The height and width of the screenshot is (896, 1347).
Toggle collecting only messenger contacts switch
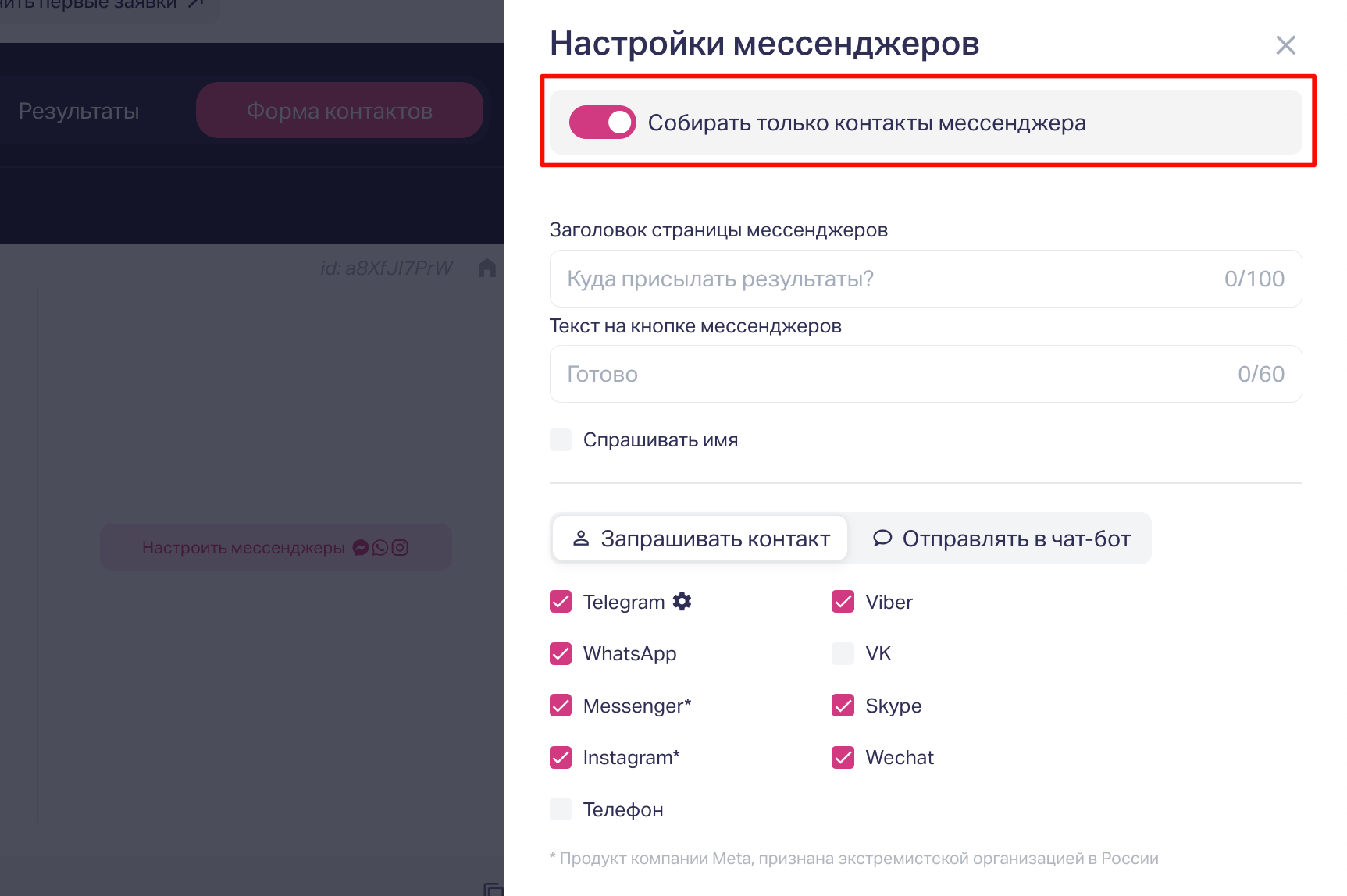[x=602, y=123]
